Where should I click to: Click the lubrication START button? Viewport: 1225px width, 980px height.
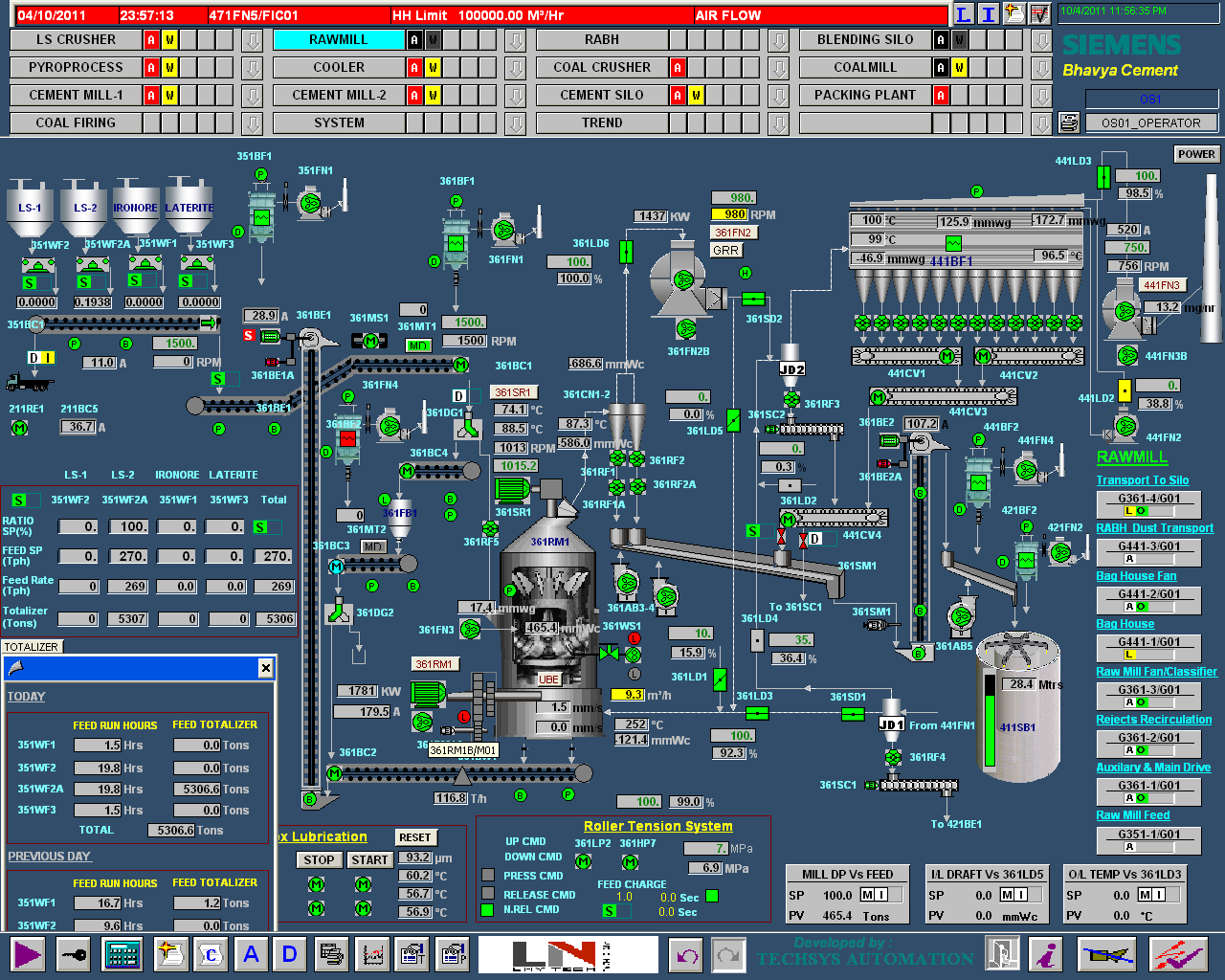(369, 860)
